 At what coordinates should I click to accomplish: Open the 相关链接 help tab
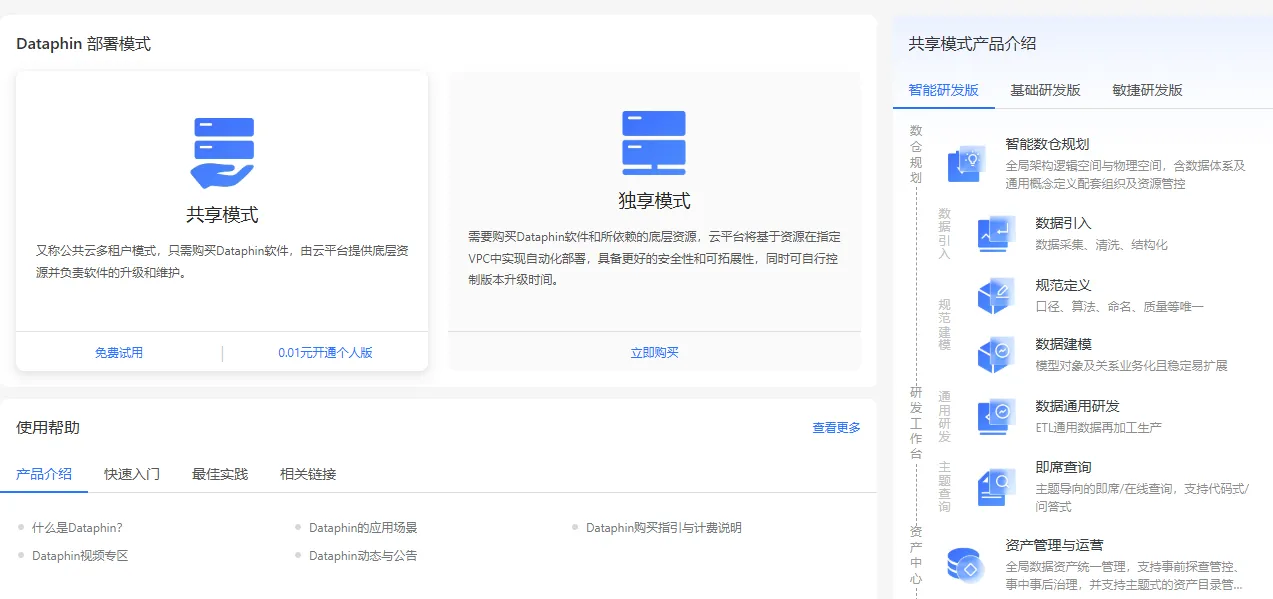(x=308, y=474)
